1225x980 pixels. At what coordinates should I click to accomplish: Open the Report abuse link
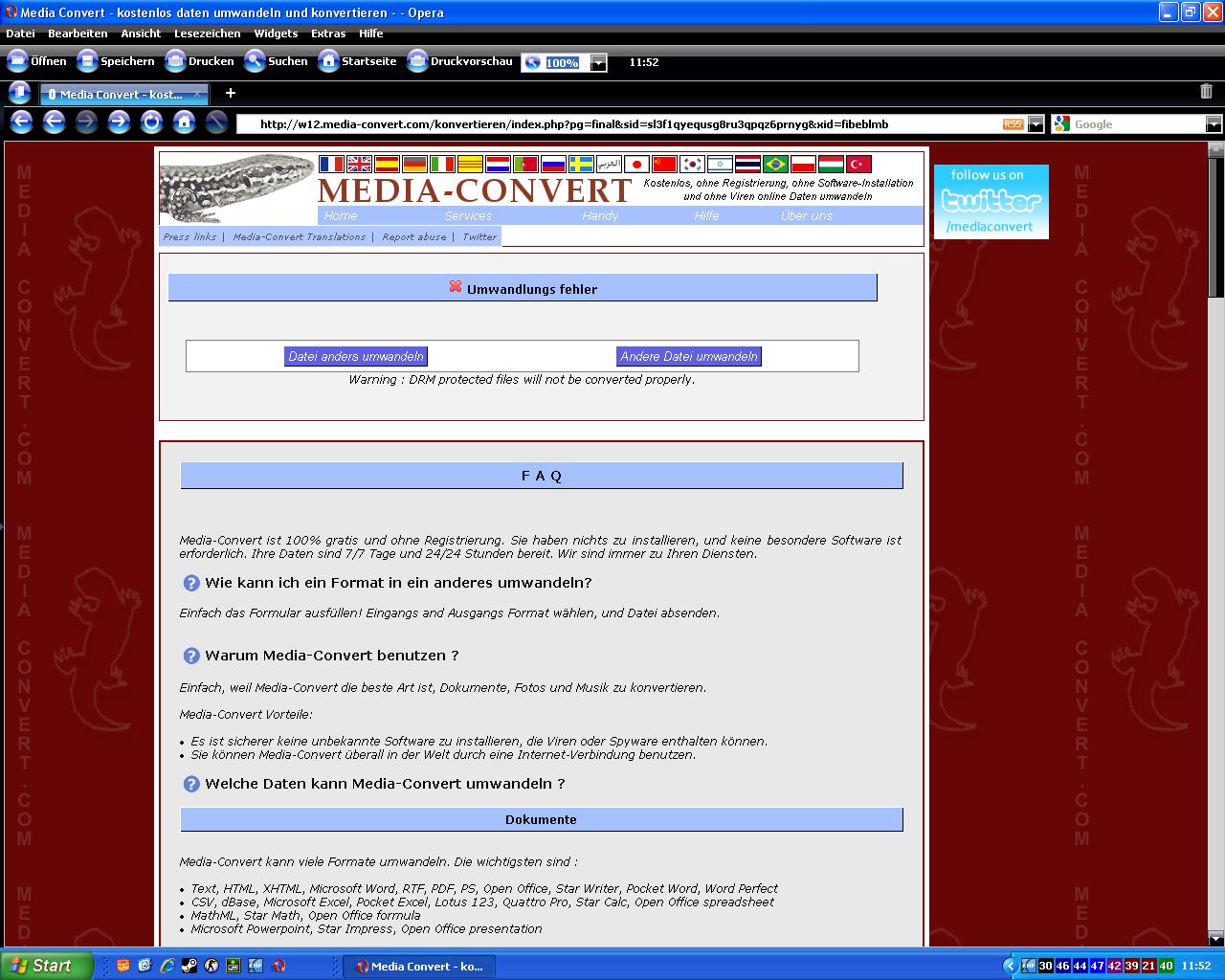[x=414, y=236]
